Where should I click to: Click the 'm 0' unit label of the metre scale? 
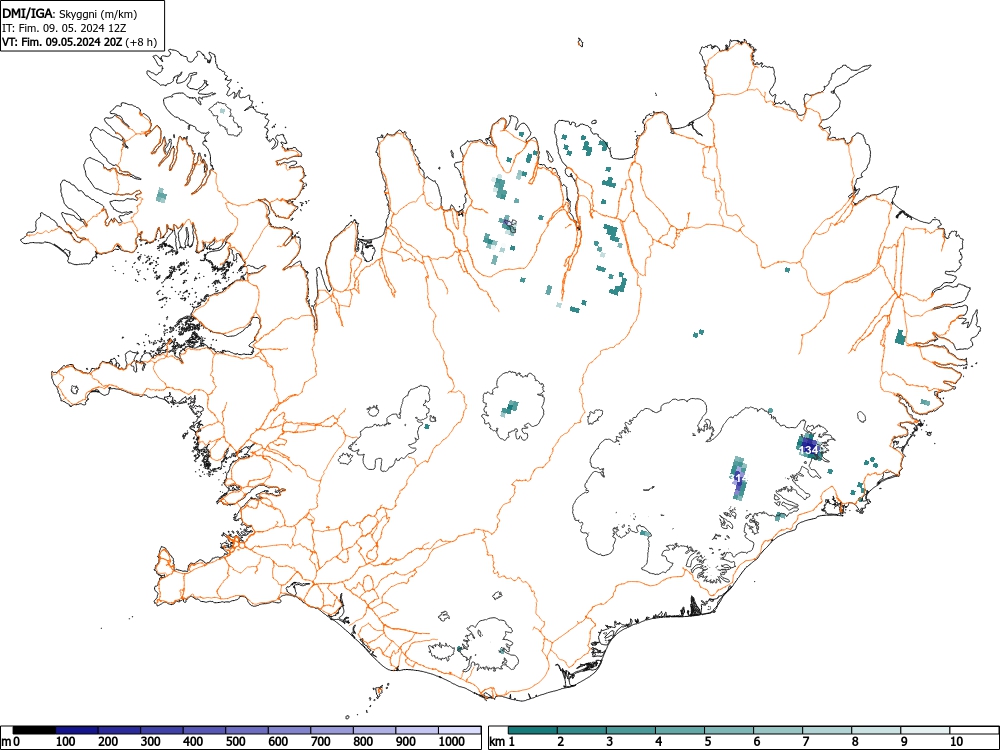[x=11, y=742]
